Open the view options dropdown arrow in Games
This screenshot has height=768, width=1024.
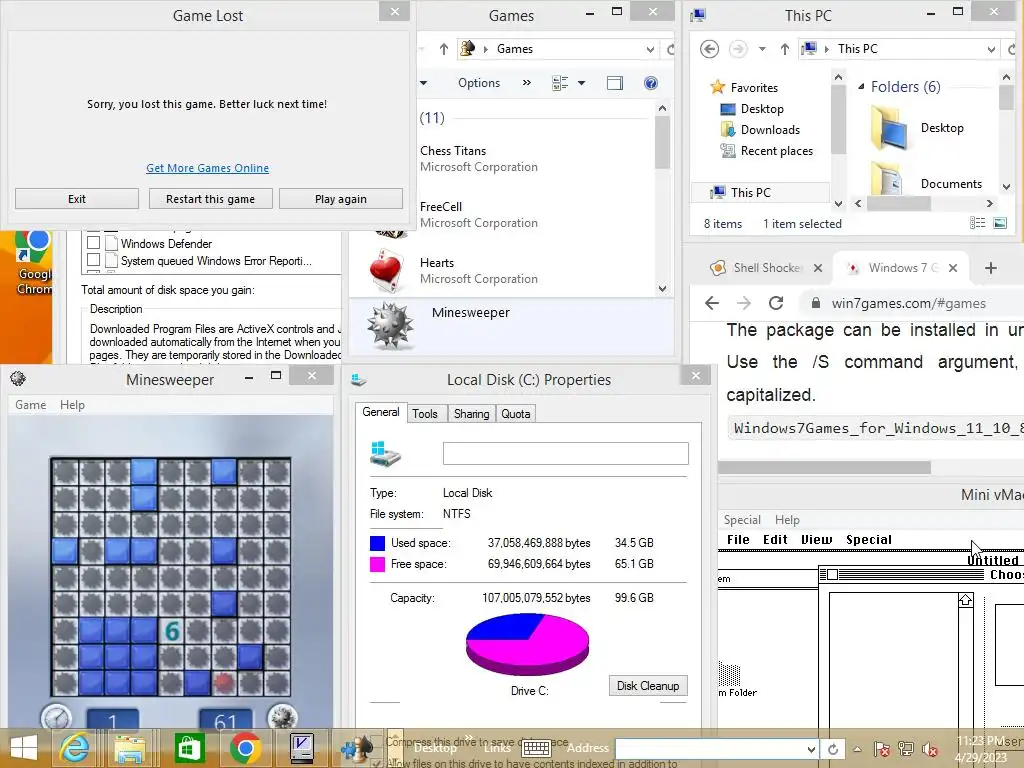tap(581, 83)
